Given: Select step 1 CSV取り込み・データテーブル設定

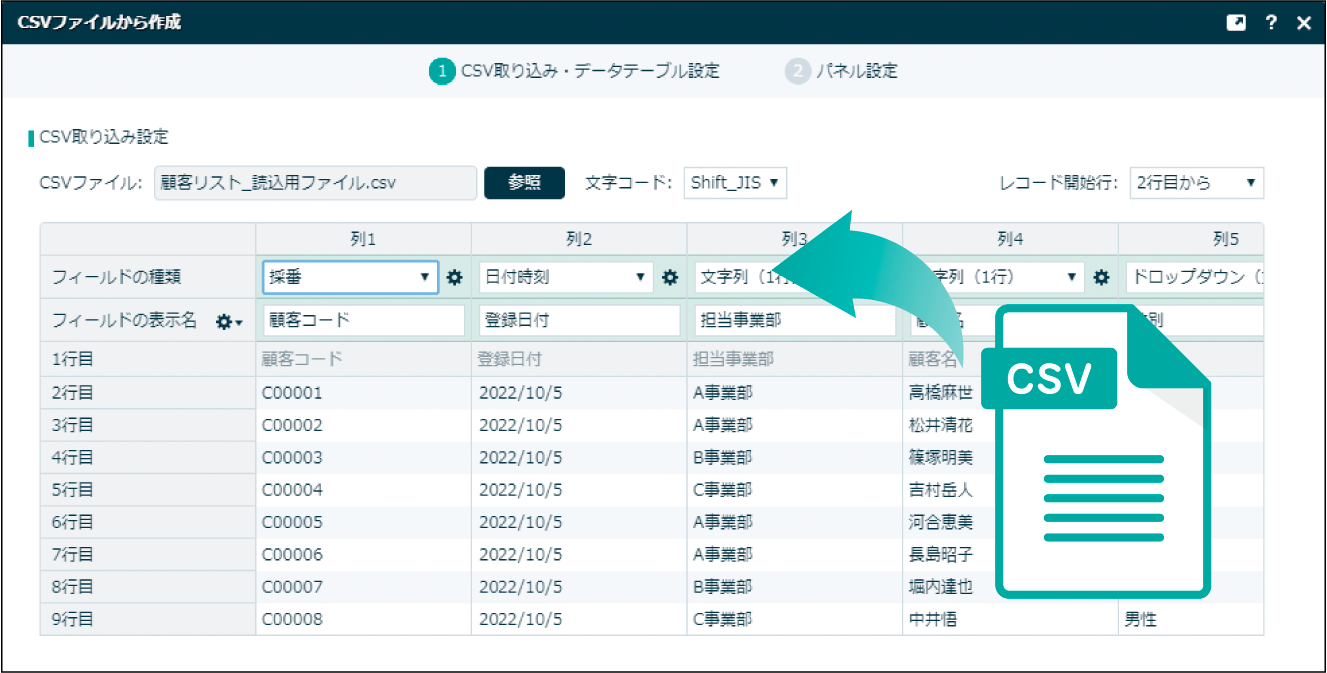Looking at the screenshot, I should click(x=575, y=71).
